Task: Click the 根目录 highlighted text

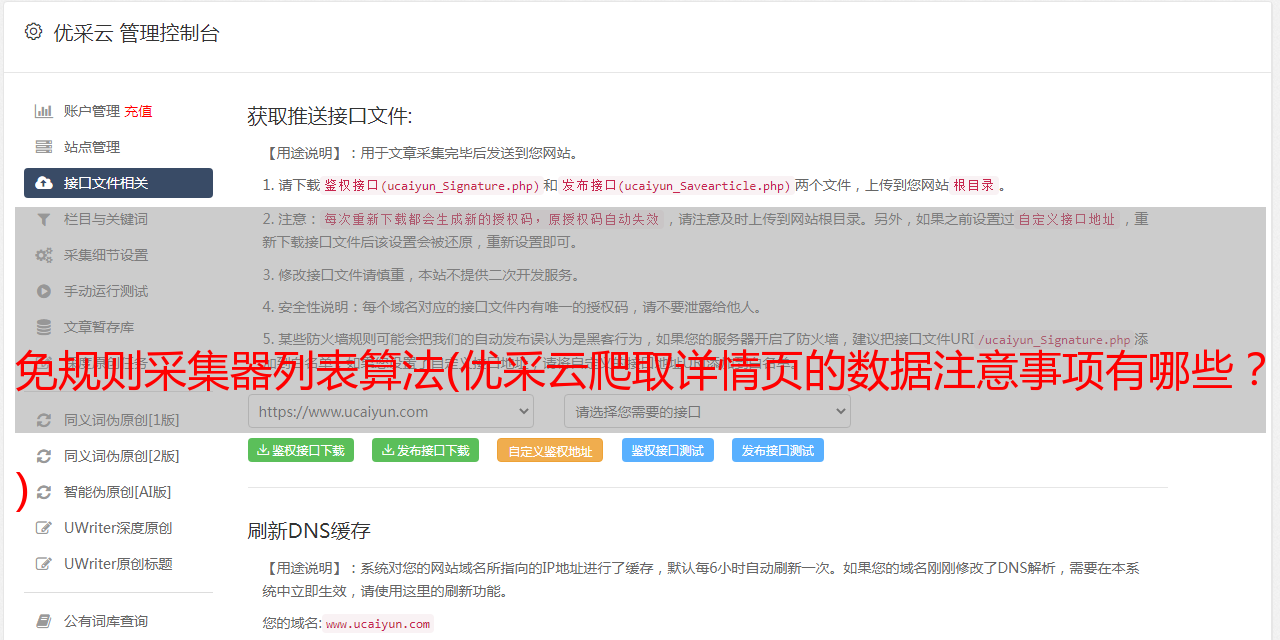Action: 974,185
